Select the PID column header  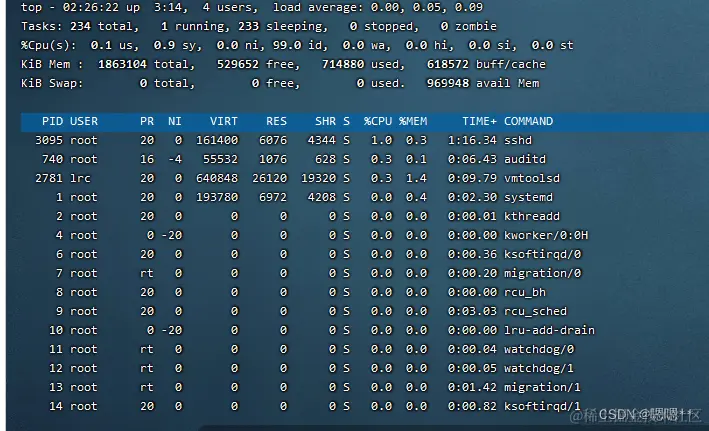tap(52, 121)
